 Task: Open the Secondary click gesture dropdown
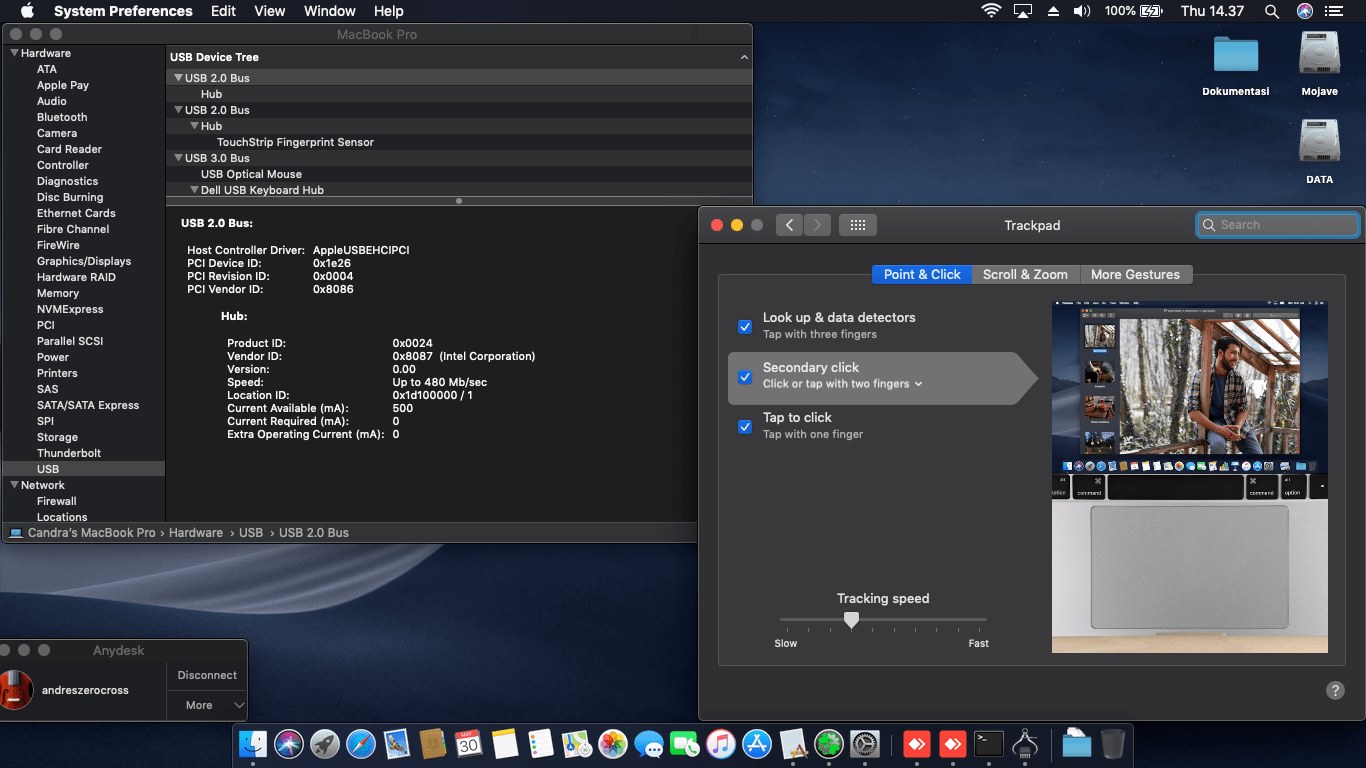pyautogui.click(x=842, y=384)
